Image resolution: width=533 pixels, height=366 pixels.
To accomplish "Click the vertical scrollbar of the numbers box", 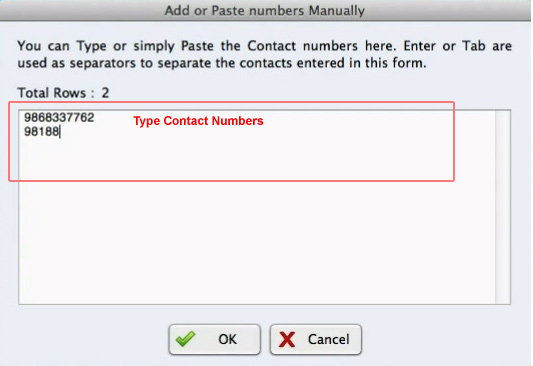I will (x=503, y=207).
